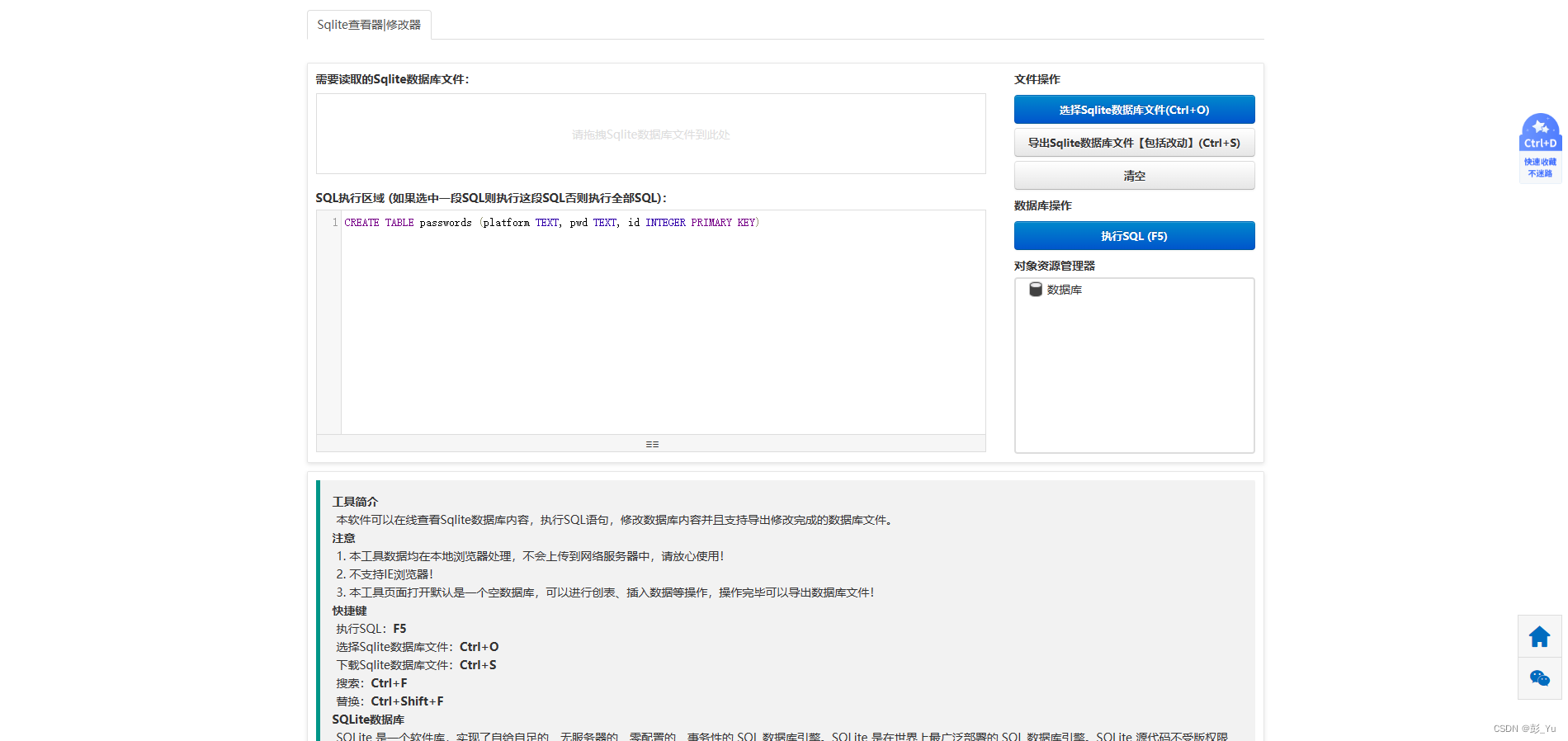Switch to the Sqlite查看器|修改器 tab
Image resolution: width=1568 pixels, height=741 pixels.
[369, 25]
